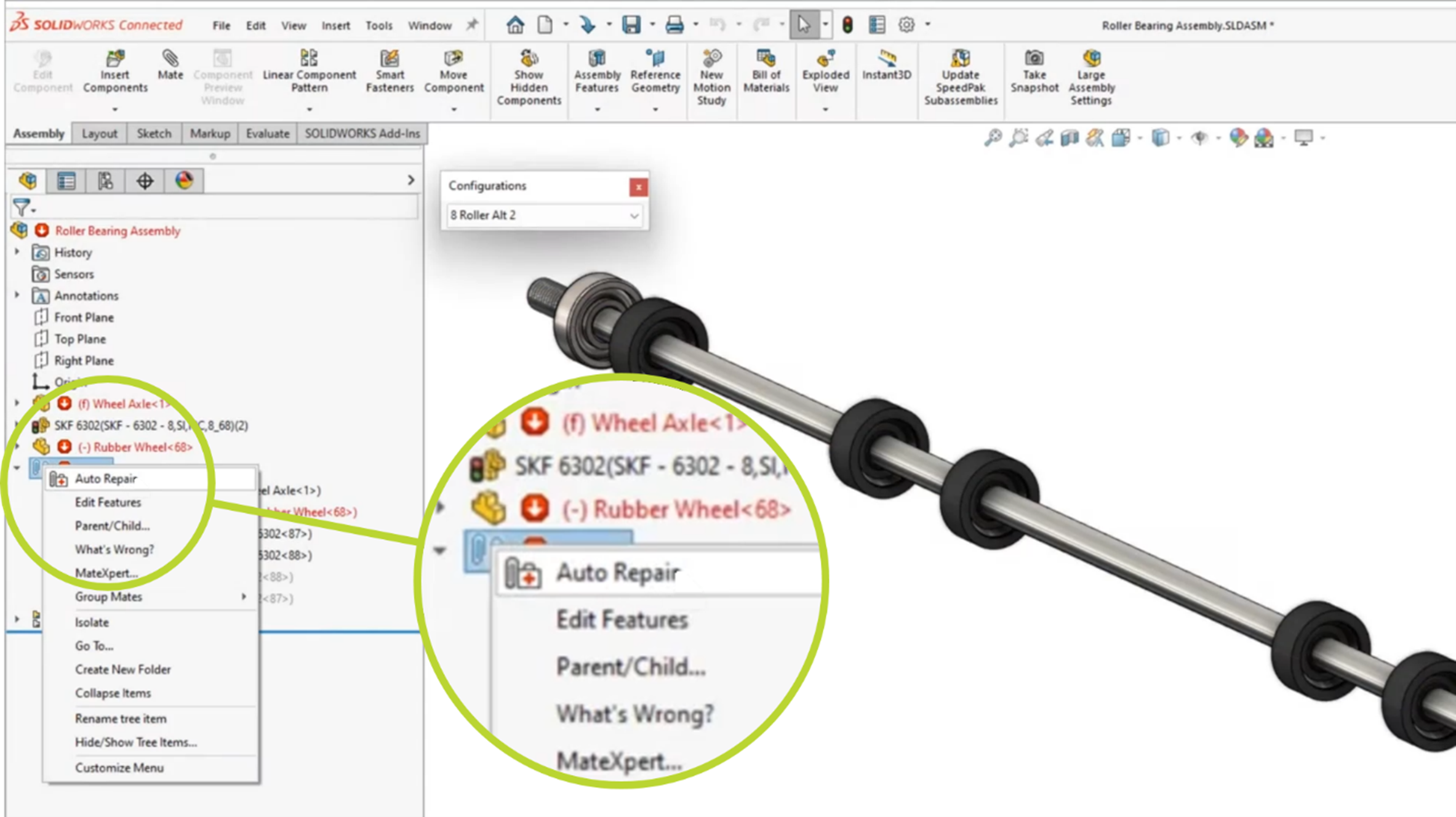Expand the Annotations tree node

(17, 296)
